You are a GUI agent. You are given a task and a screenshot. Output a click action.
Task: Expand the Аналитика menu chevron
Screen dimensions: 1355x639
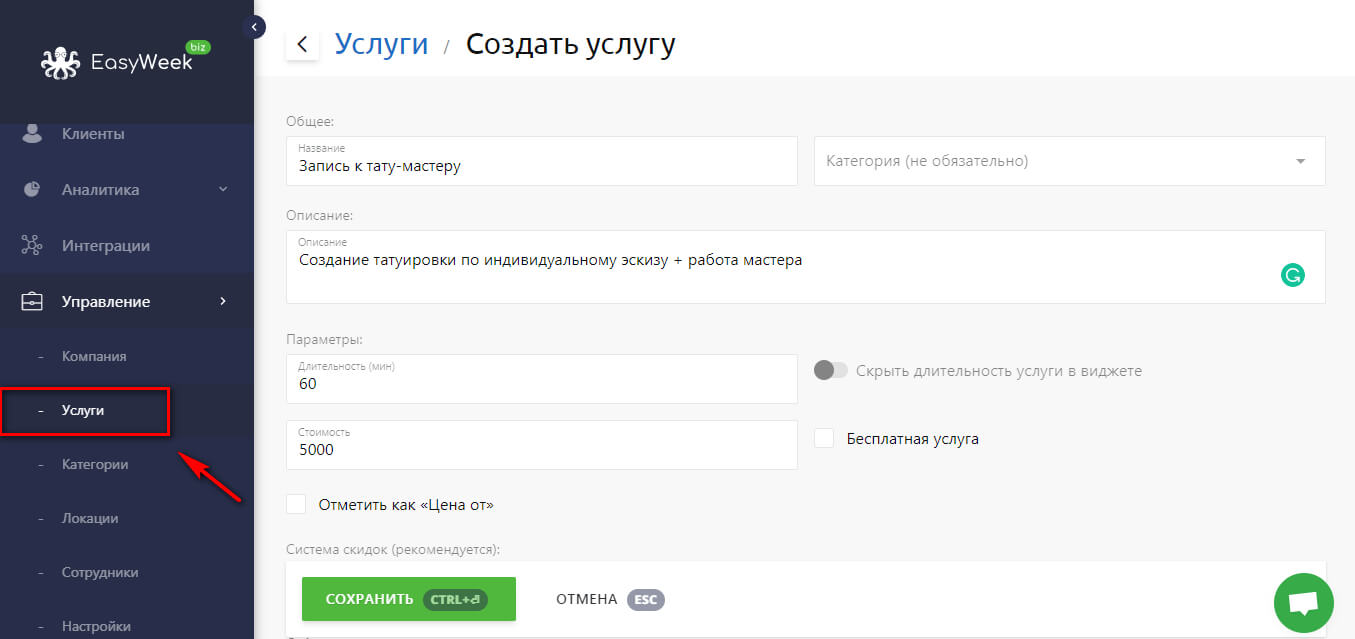[223, 189]
